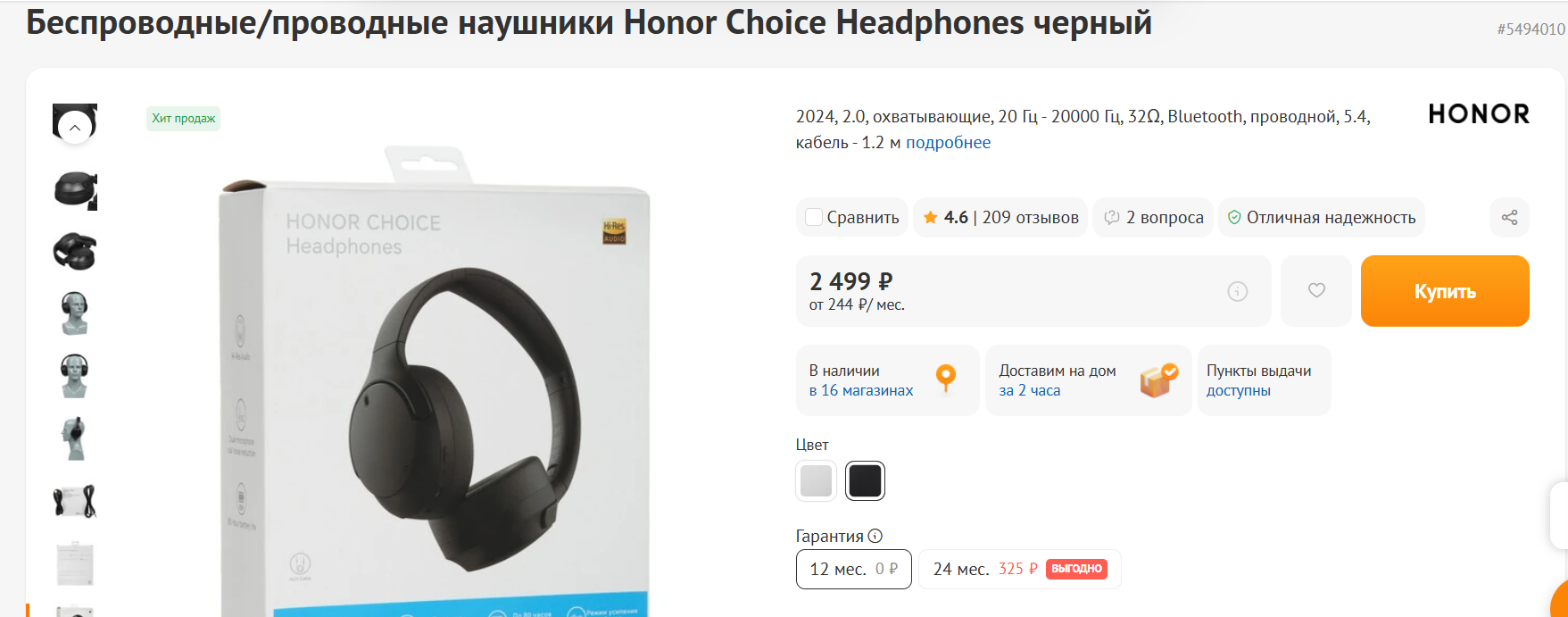Choose the white color swatch
This screenshot has height=617, width=1568.
pos(816,481)
